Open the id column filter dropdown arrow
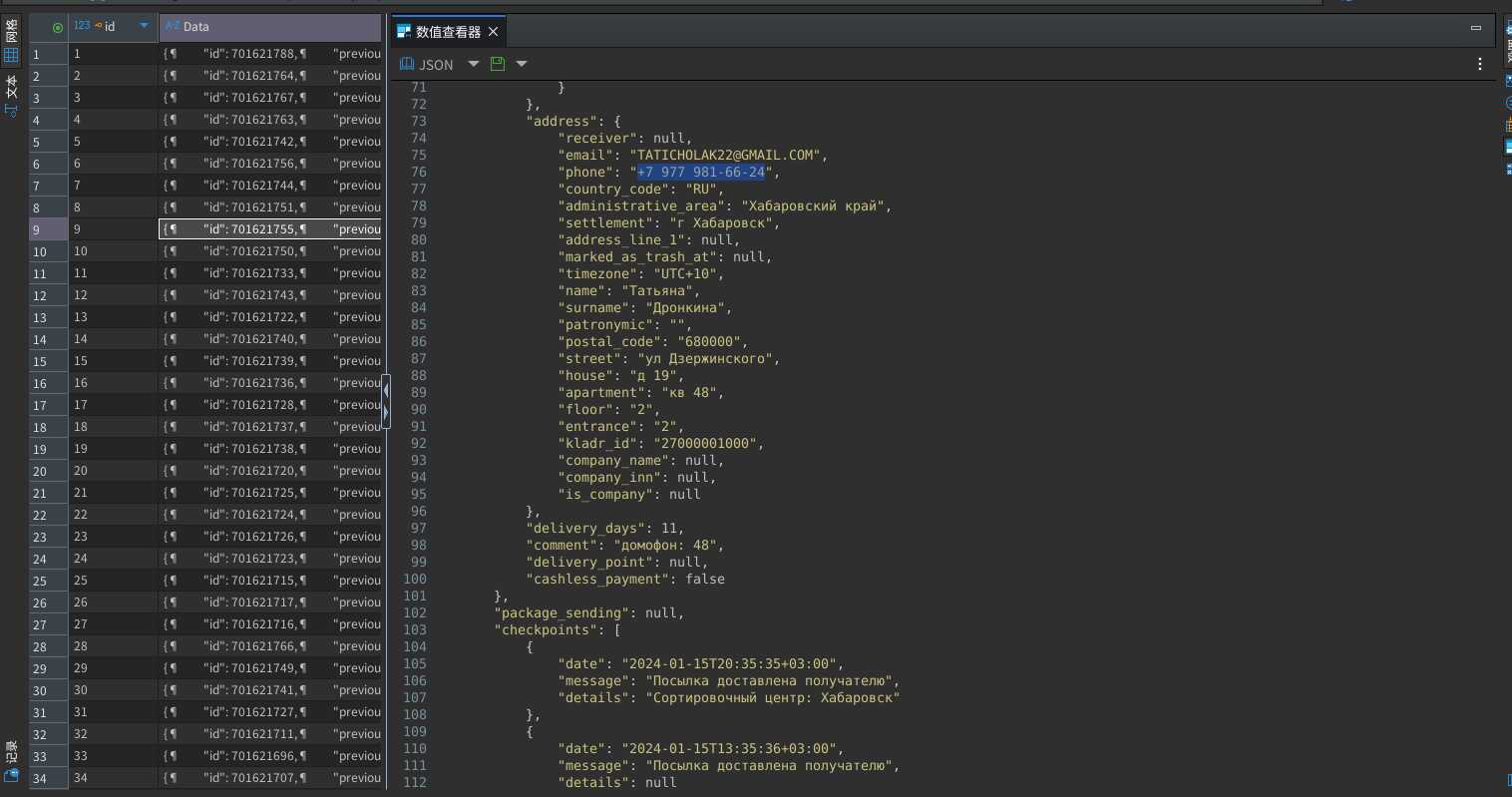The width and height of the screenshot is (1512, 797). tap(144, 26)
